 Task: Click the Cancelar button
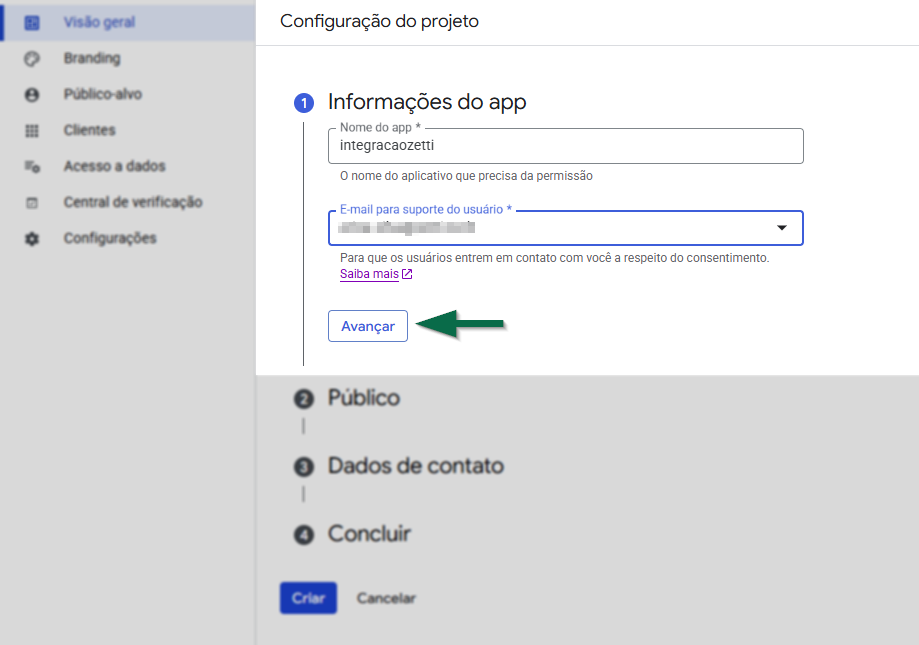[x=386, y=598]
